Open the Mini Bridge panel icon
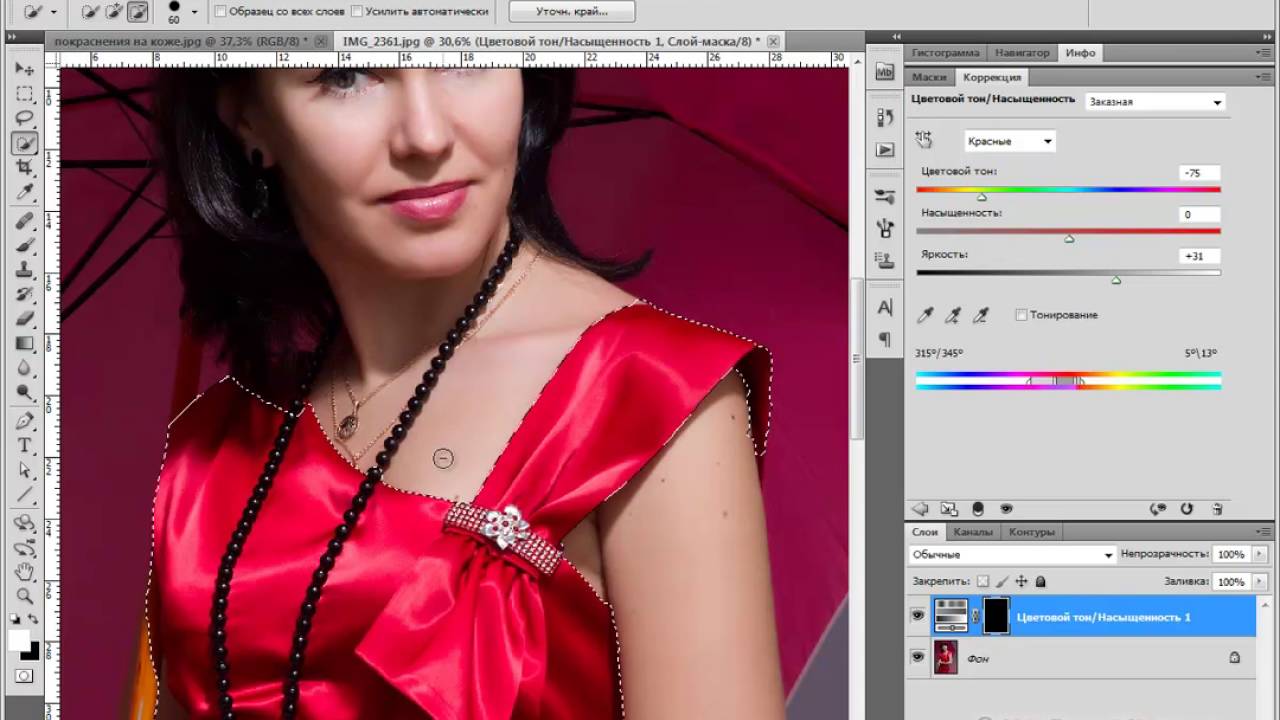Image resolution: width=1280 pixels, height=720 pixels. tap(885, 71)
